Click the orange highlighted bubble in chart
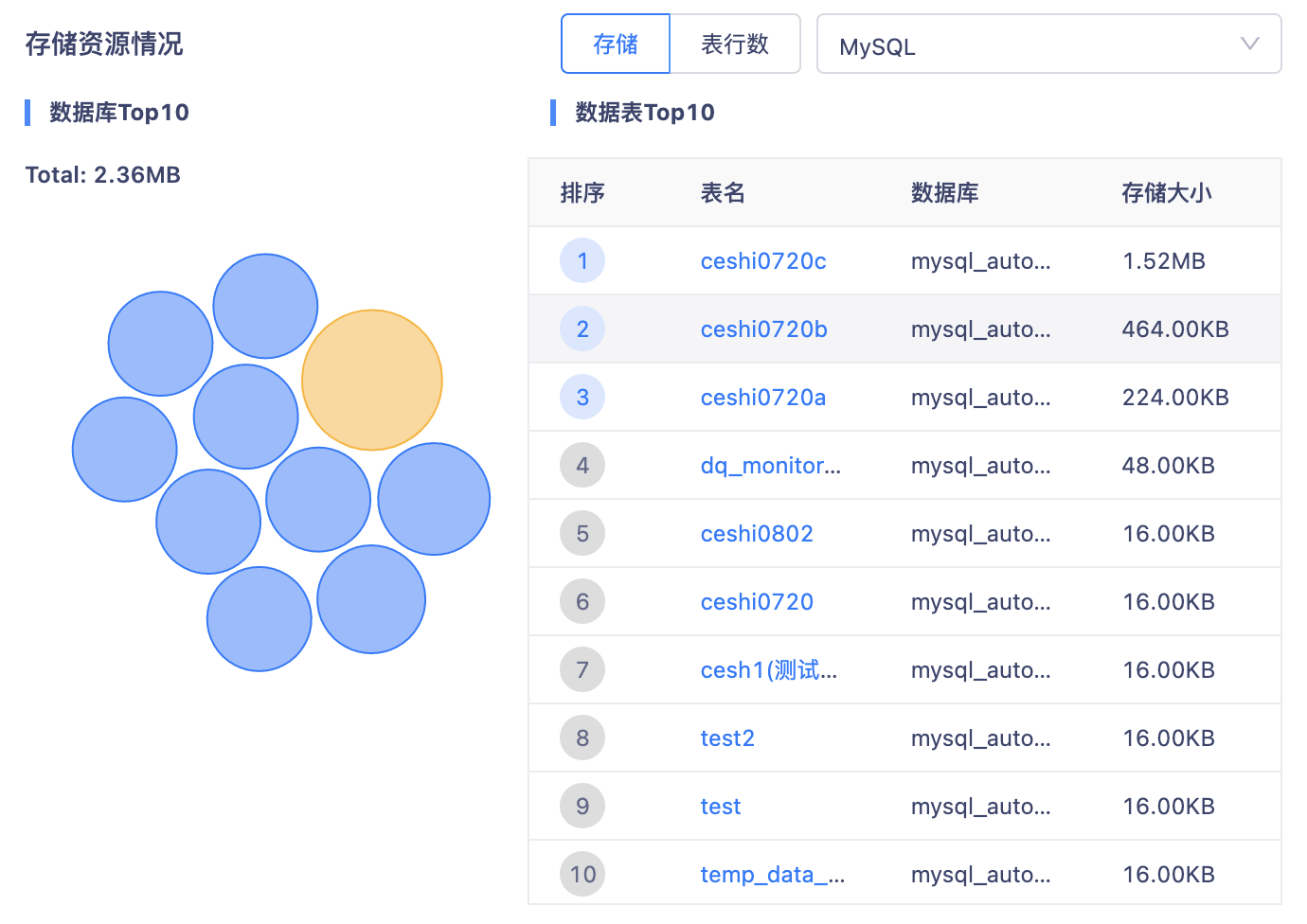Image resolution: width=1307 pixels, height=924 pixels. click(372, 380)
